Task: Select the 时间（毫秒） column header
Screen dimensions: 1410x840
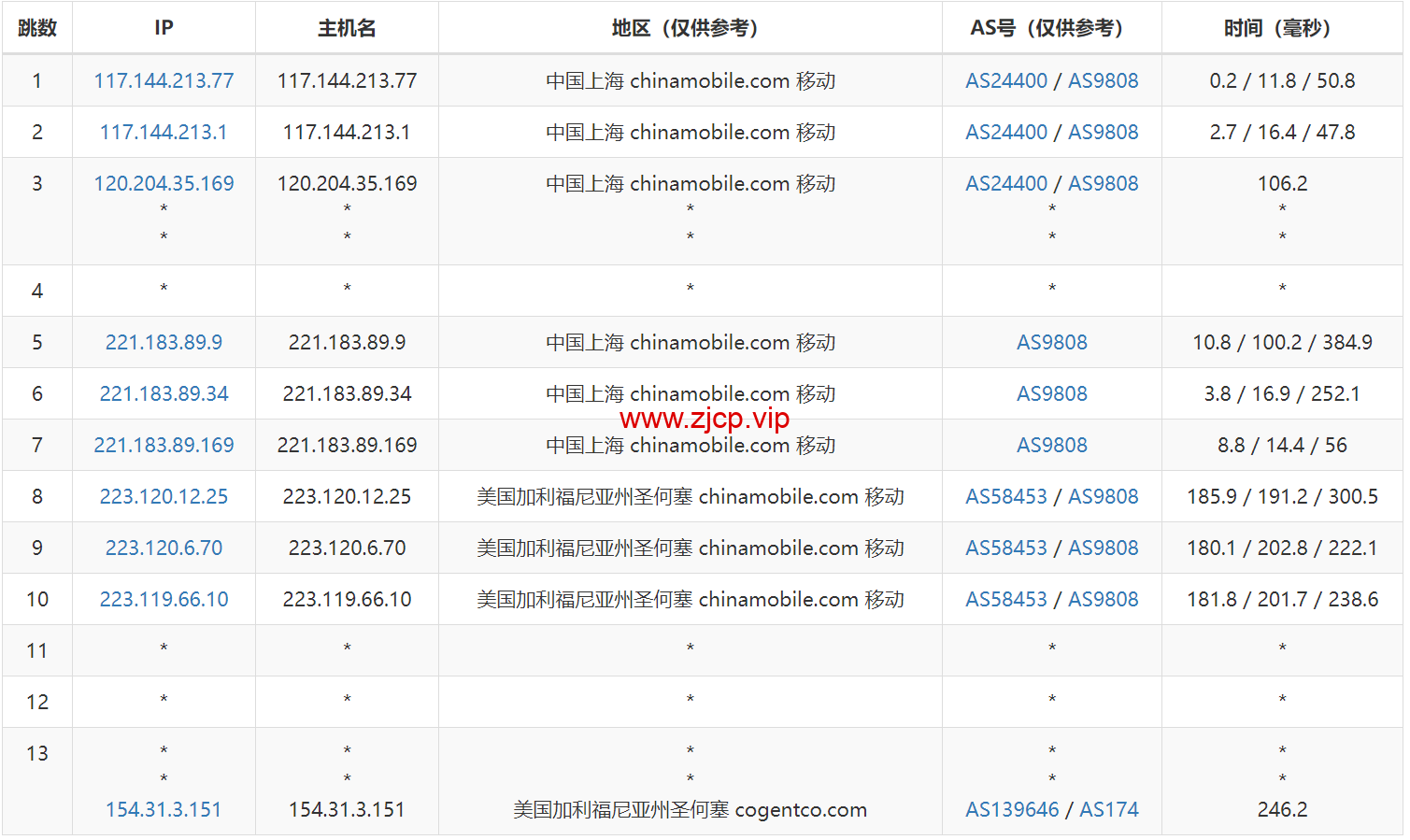Action: coord(1282,28)
